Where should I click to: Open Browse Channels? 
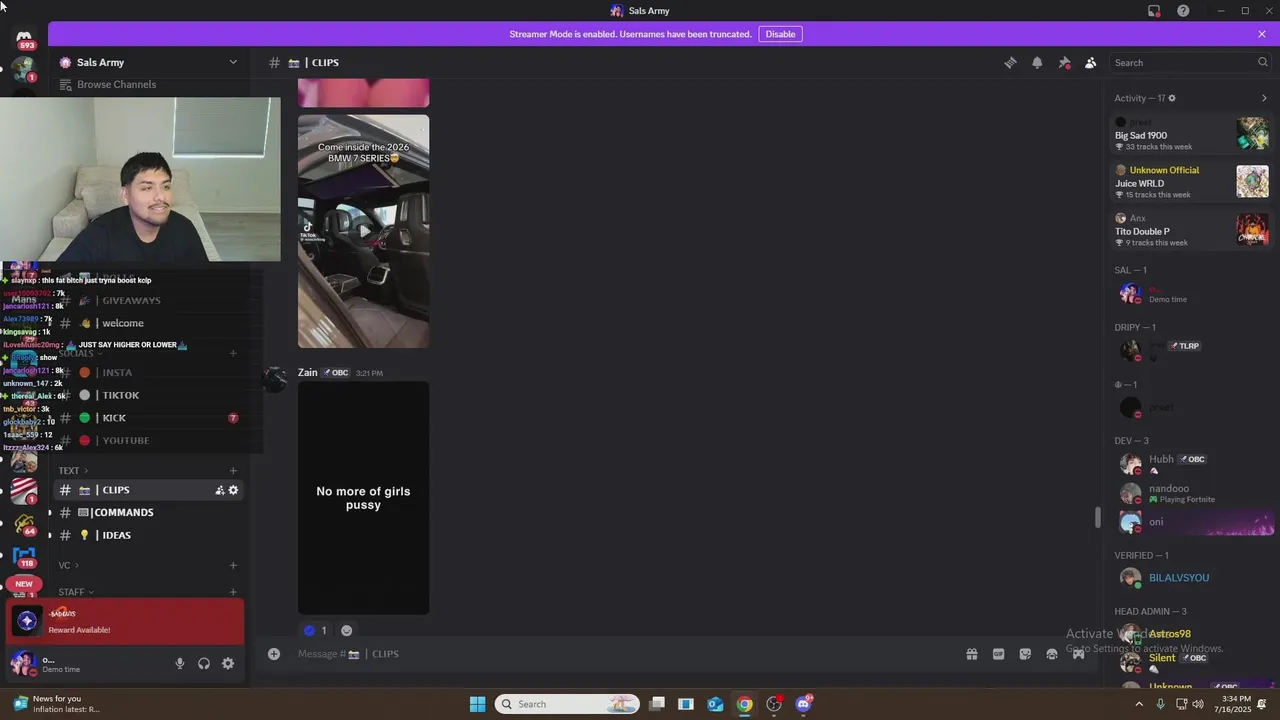click(116, 85)
